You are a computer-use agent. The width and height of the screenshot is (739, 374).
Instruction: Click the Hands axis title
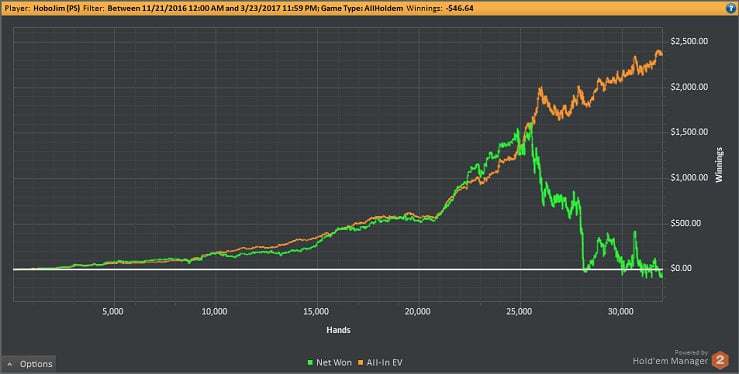tap(338, 330)
